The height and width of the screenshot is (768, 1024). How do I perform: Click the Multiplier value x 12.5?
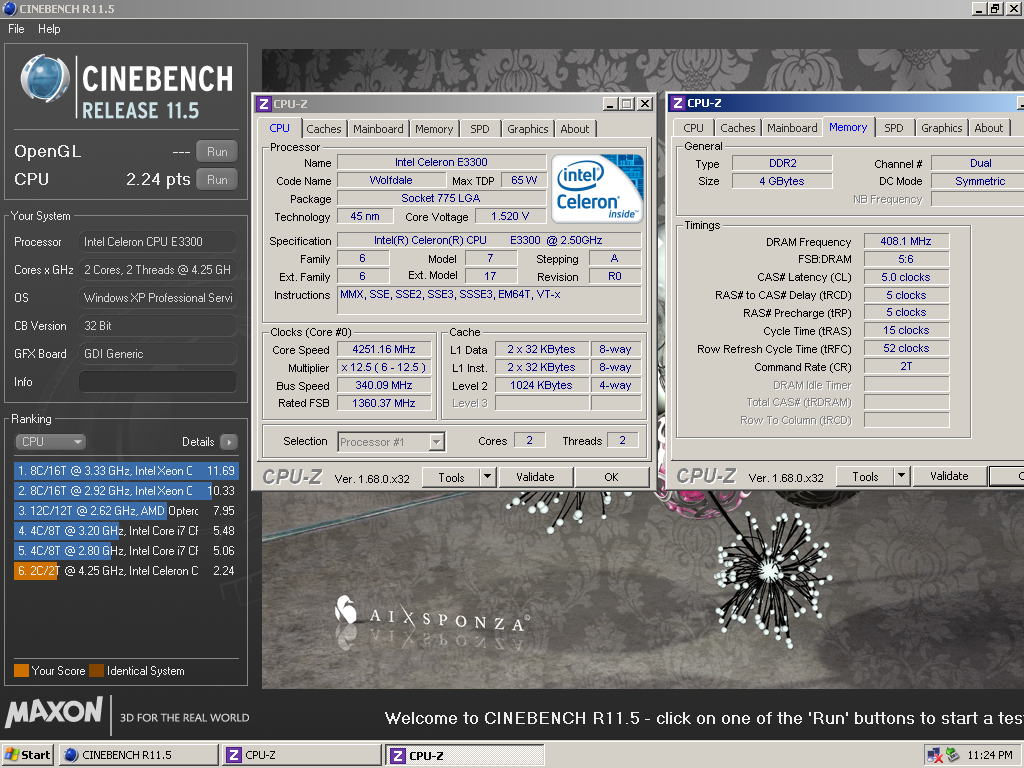384,368
